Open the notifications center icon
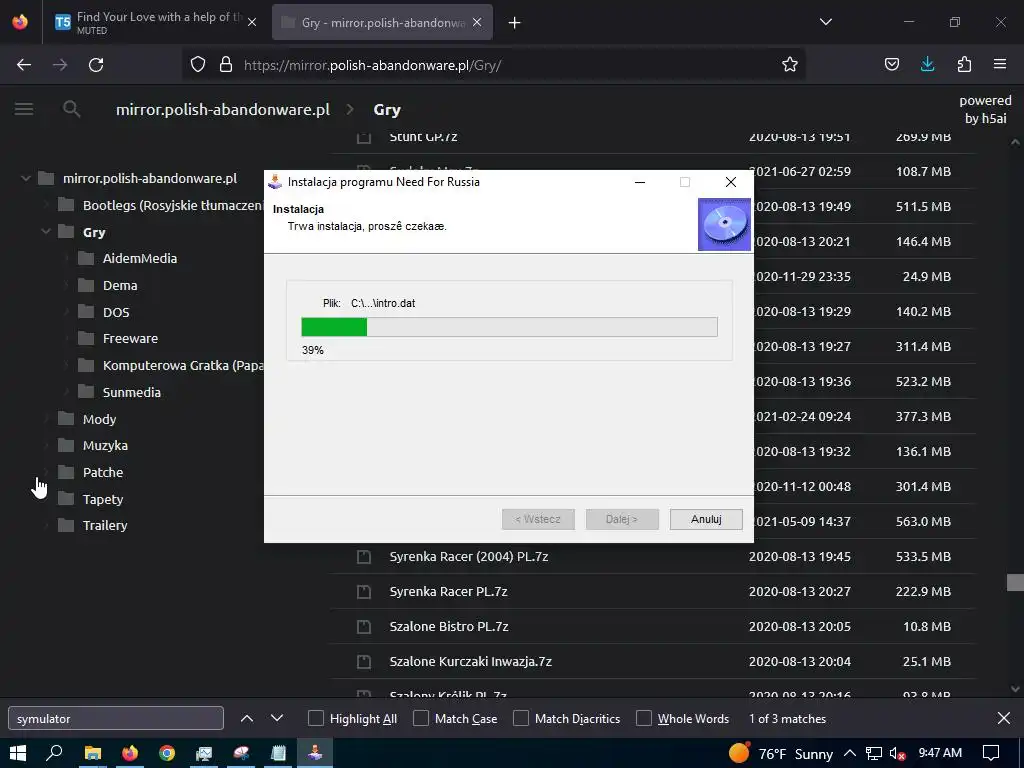Image resolution: width=1024 pixels, height=768 pixels. tap(991, 753)
